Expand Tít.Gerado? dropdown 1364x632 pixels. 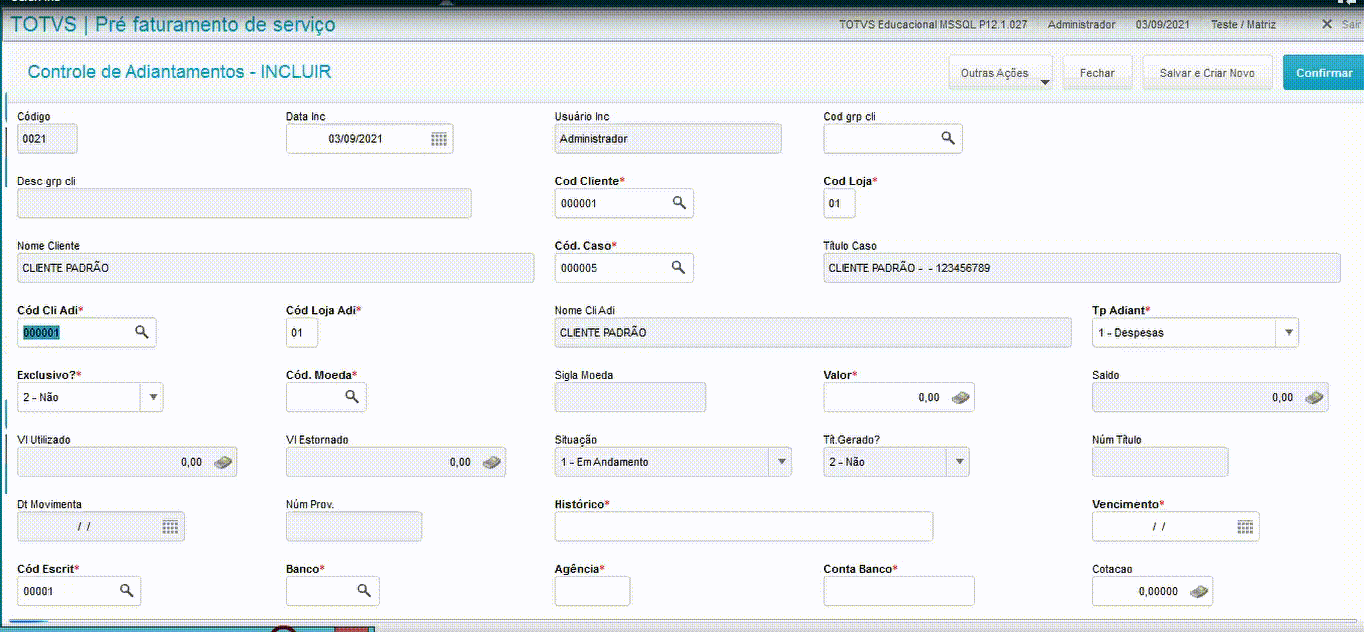point(959,462)
